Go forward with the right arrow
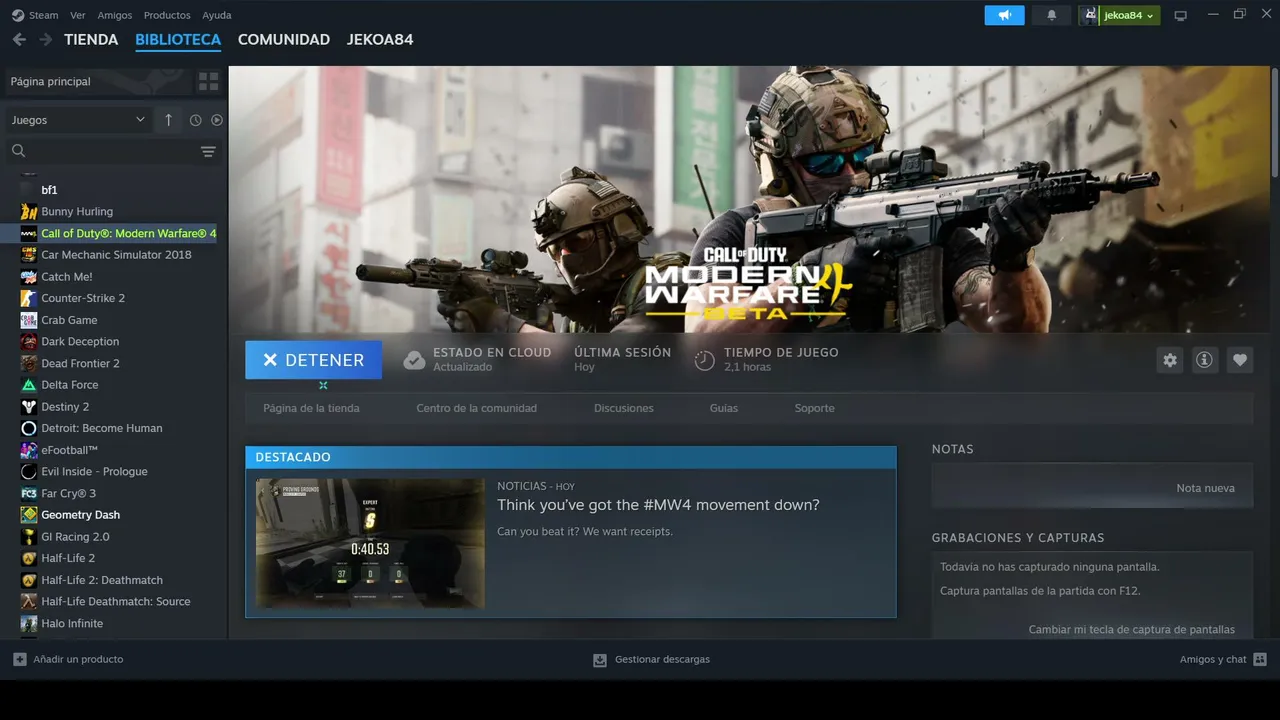Screen dimensions: 1280x720 click(45, 40)
